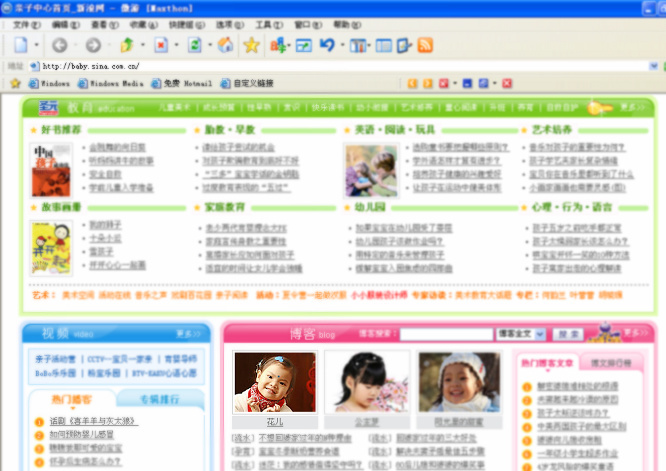Click the green Refresh page icon

[x=194, y=45]
